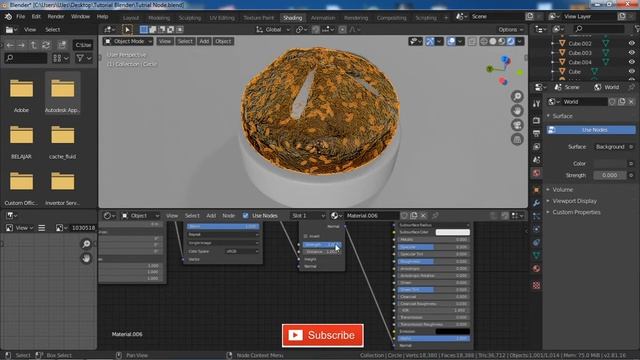Select solid viewport shading
Screen dimensions: 640x360
pos(493,41)
